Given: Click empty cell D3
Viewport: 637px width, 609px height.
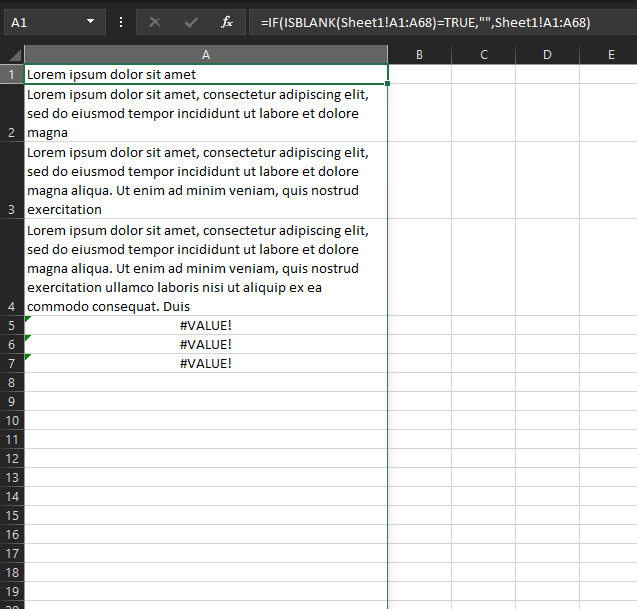Looking at the screenshot, I should pyautogui.click(x=547, y=180).
